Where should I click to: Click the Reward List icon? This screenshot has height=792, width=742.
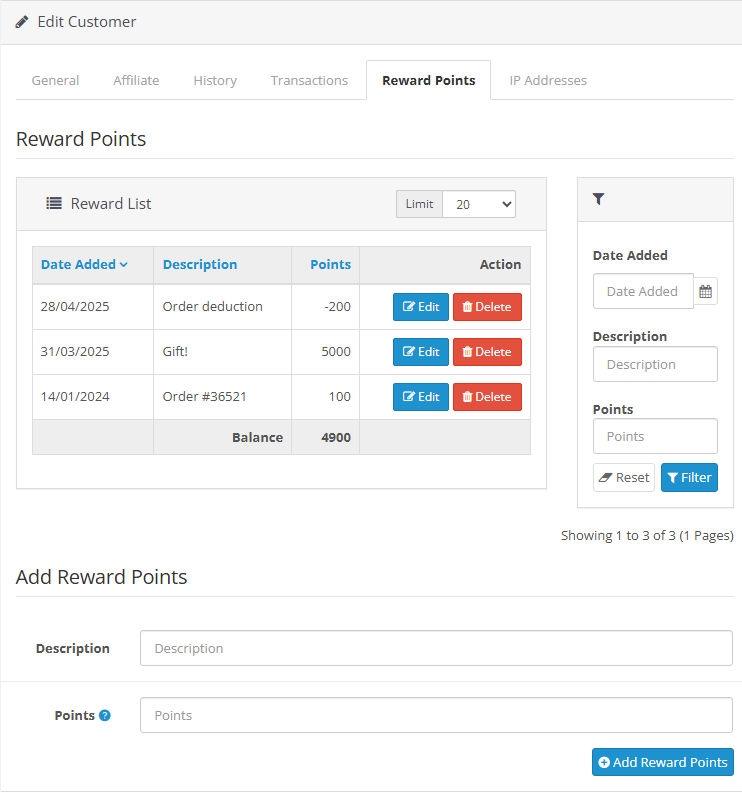pos(54,203)
